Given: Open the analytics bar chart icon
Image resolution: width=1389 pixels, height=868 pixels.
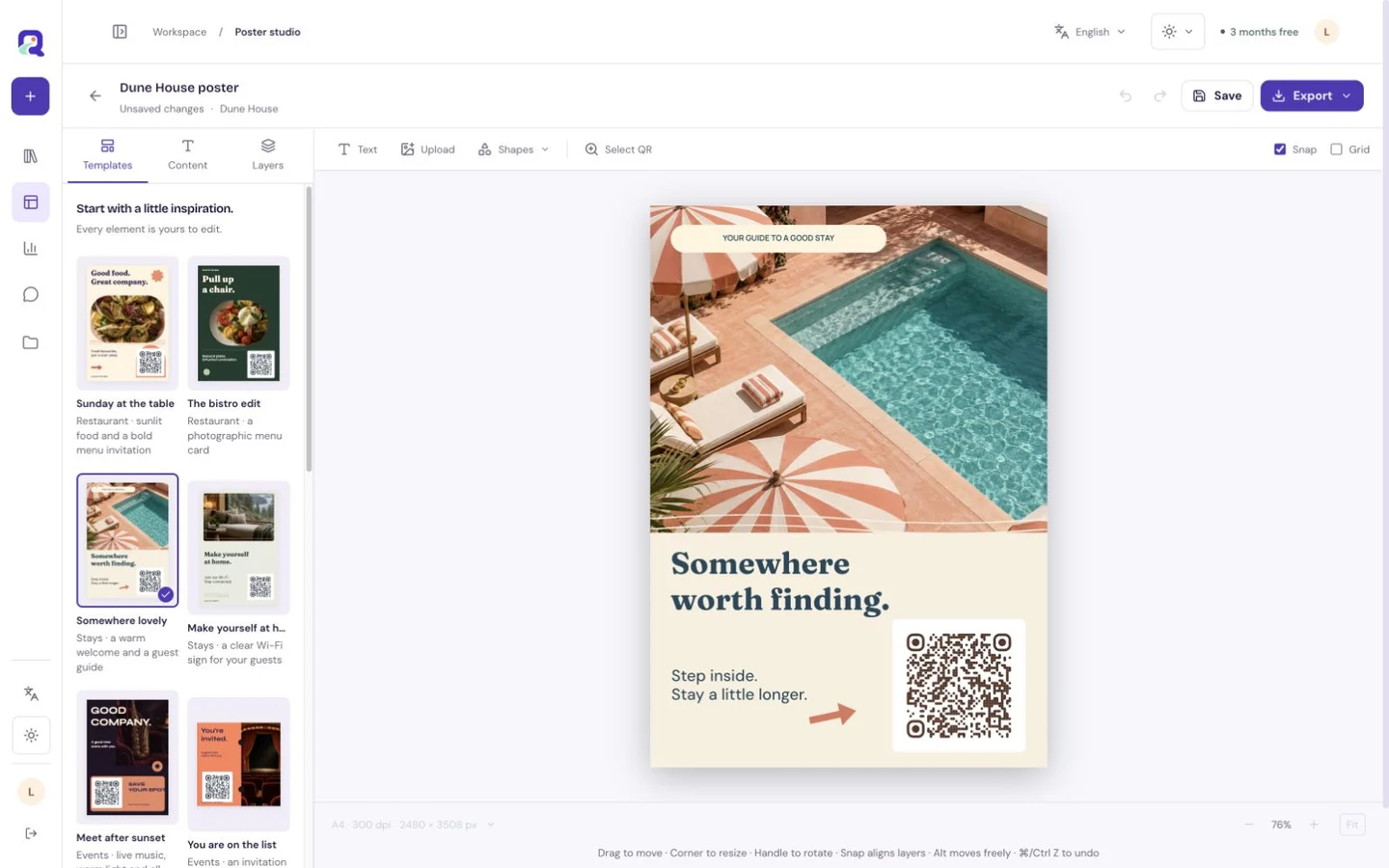Looking at the screenshot, I should pos(30,249).
